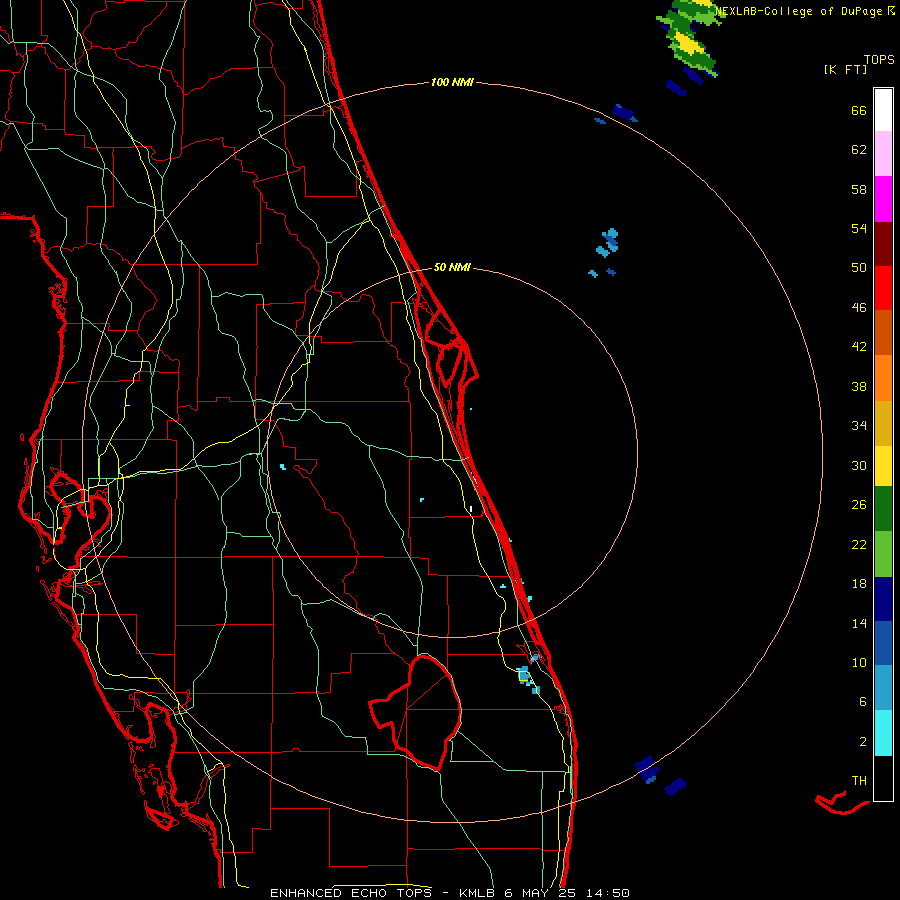Pick the cyan legend swatch
Screen dimensions: 900x900
[x=883, y=733]
